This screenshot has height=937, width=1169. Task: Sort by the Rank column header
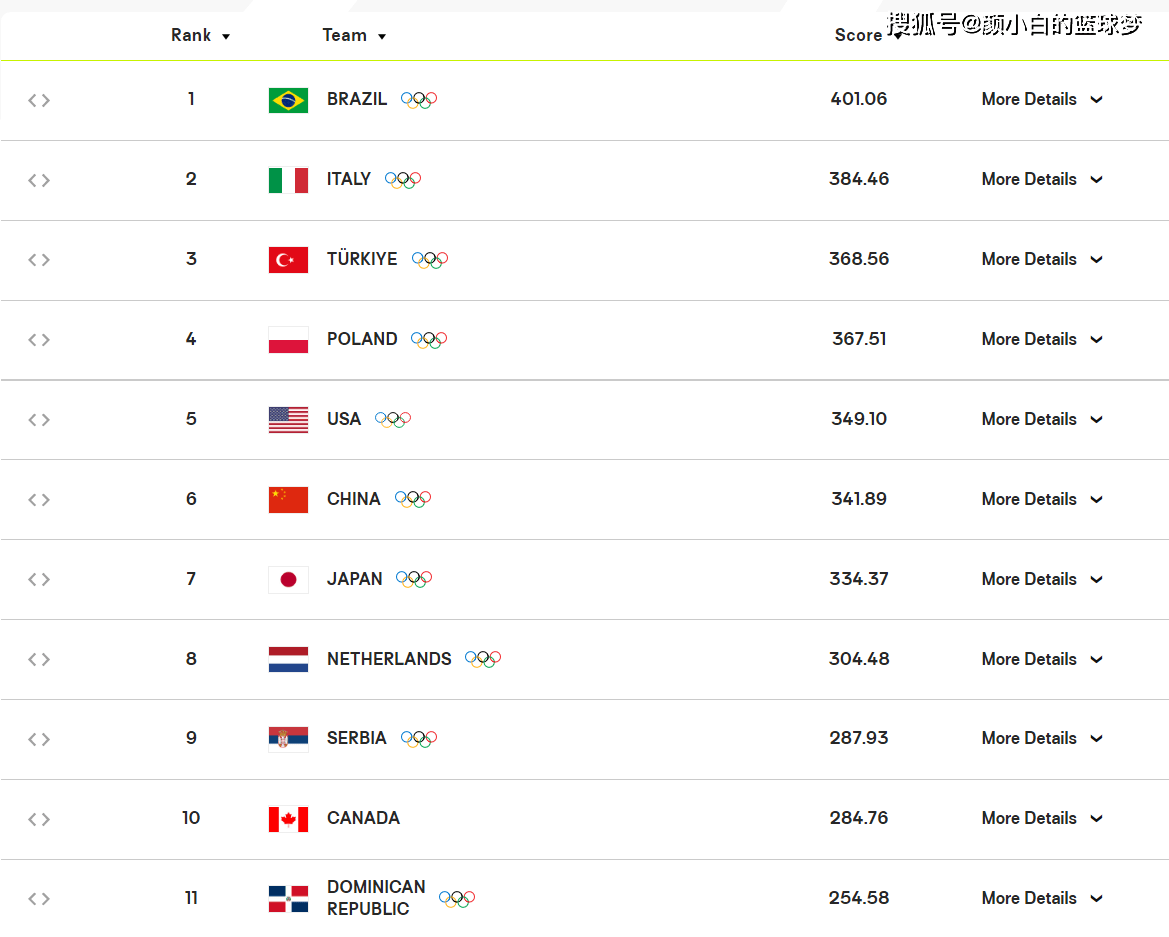201,35
